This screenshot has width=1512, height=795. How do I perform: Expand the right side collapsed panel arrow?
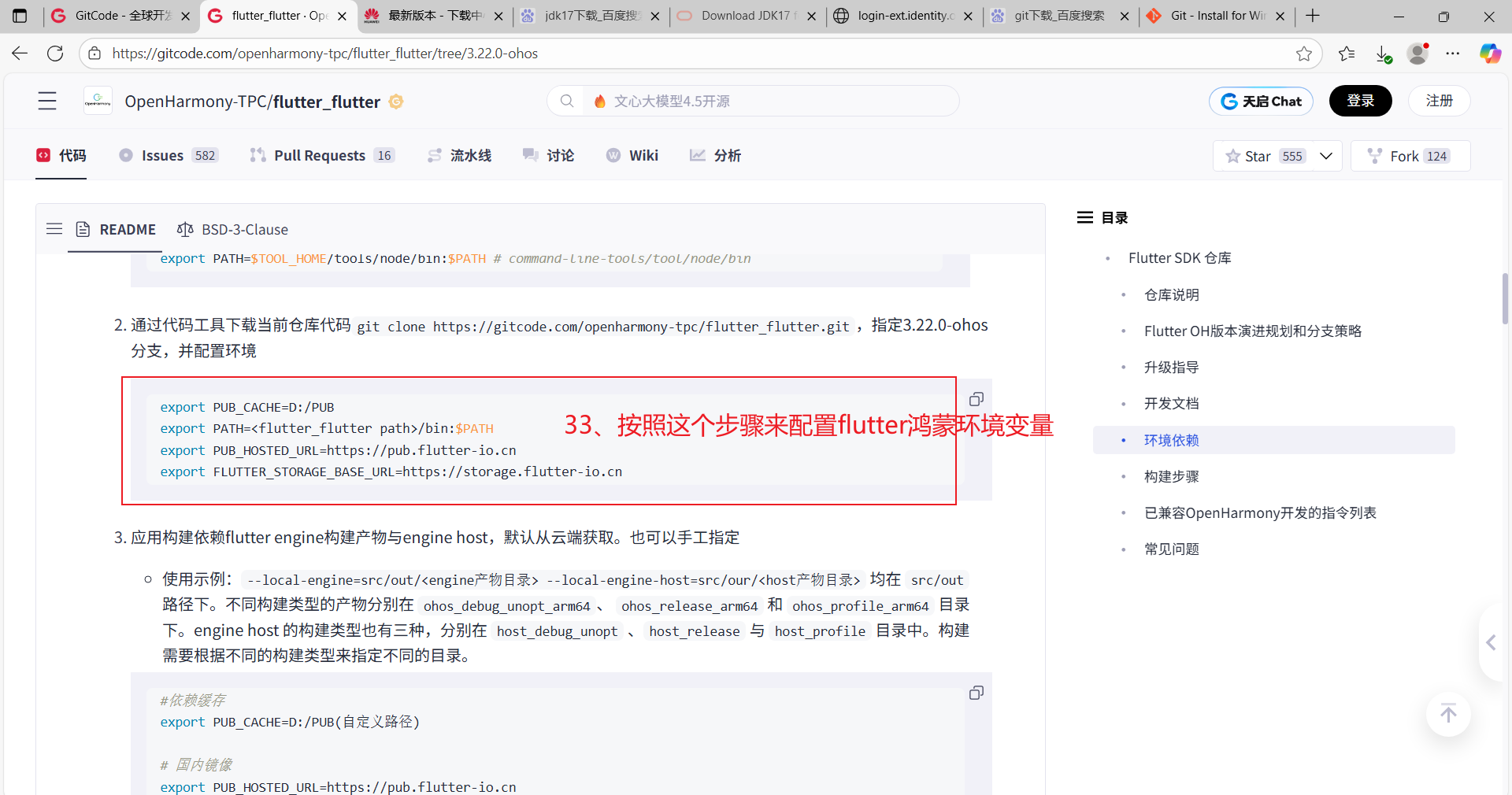click(1491, 643)
